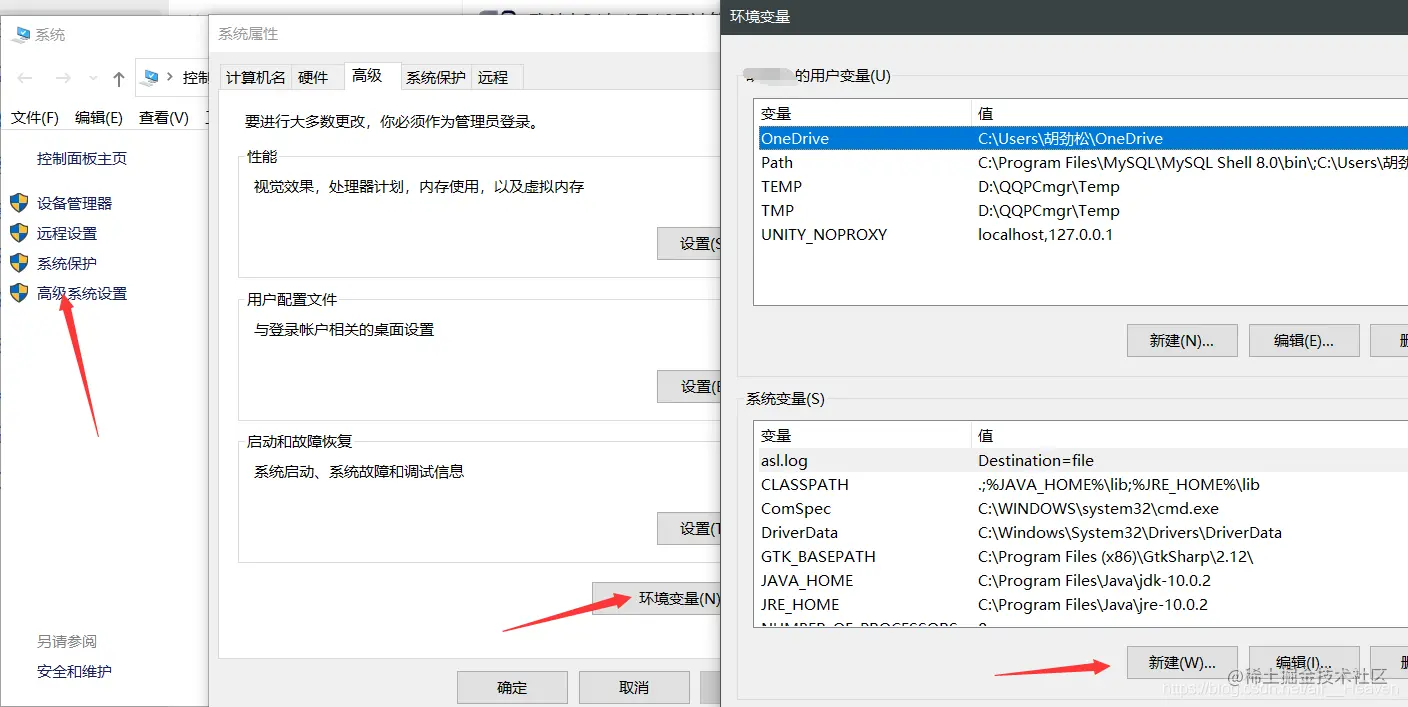
Task: Open 安全和维护 link
Action: [x=75, y=671]
